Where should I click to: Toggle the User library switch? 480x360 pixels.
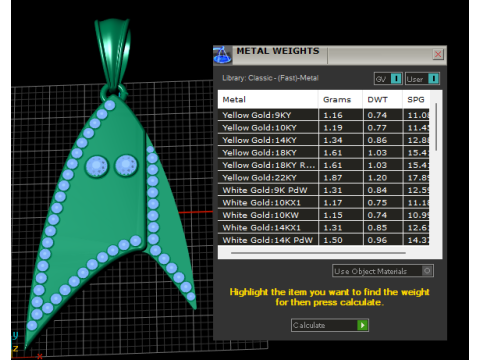tap(422, 79)
